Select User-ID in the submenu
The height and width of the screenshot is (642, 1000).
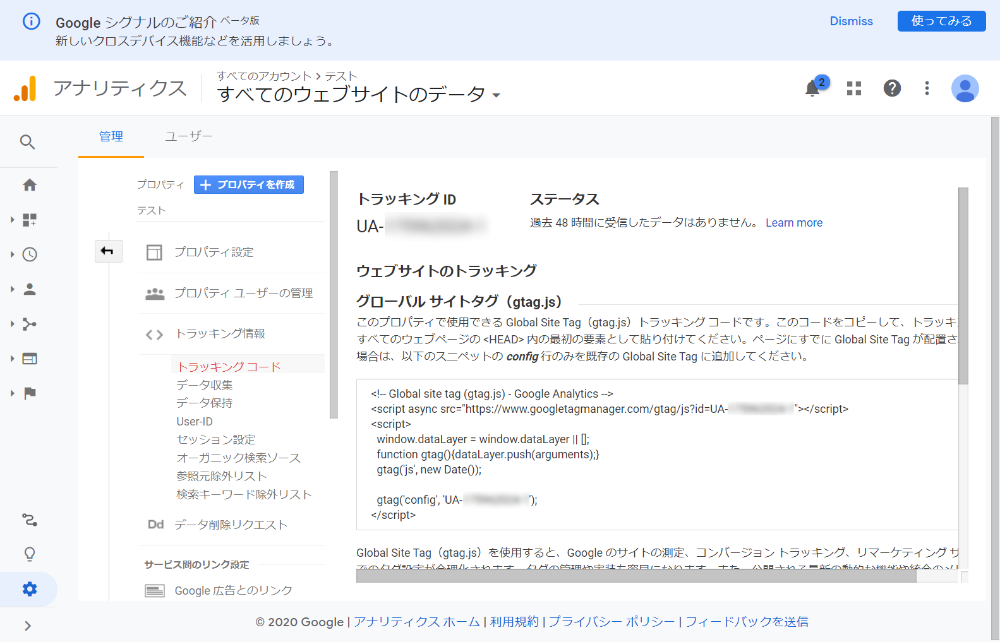pos(195,421)
